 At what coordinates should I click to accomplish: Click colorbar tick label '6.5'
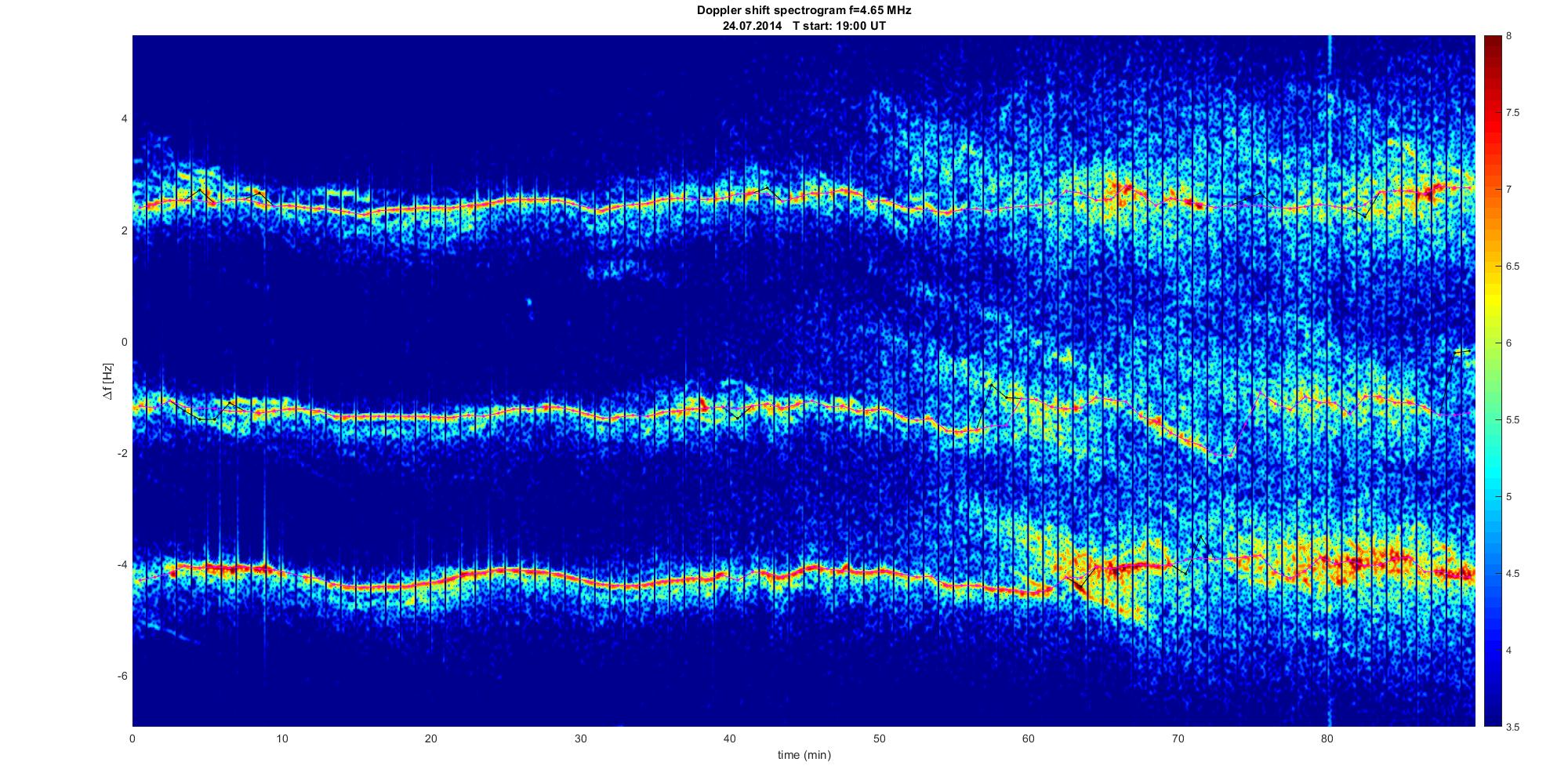pyautogui.click(x=1512, y=267)
